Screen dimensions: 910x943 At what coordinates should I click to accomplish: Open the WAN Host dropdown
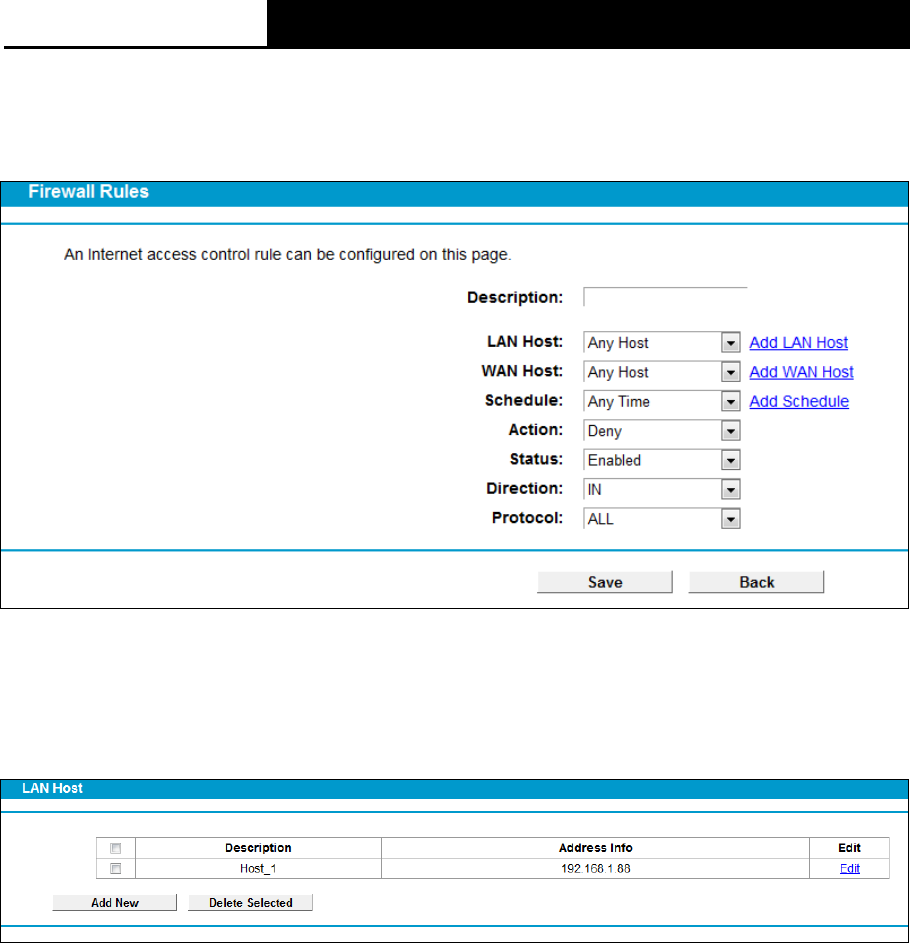(662, 372)
